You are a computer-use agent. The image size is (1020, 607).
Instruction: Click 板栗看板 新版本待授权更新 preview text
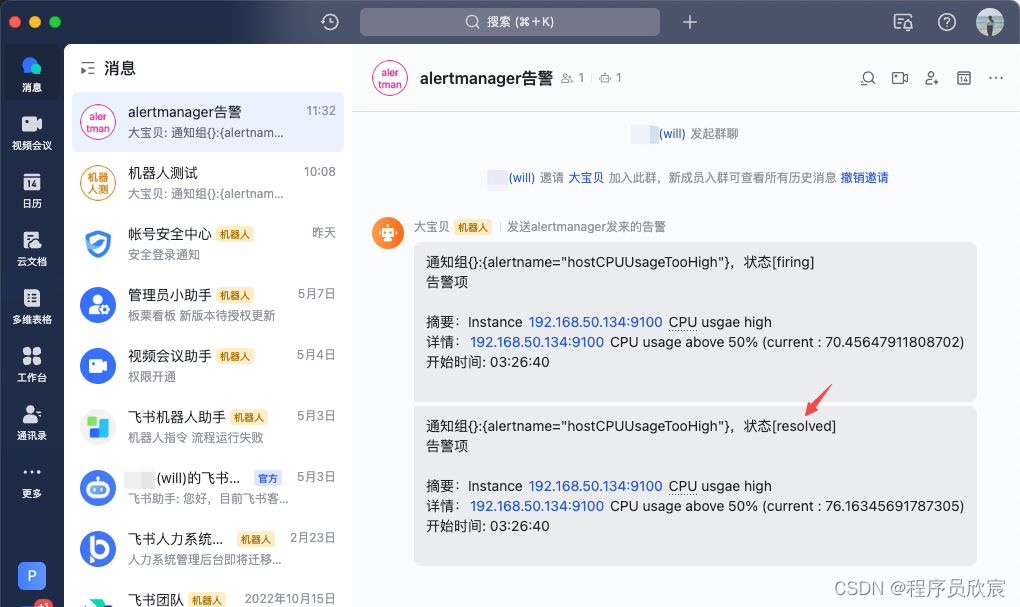click(x=201, y=316)
